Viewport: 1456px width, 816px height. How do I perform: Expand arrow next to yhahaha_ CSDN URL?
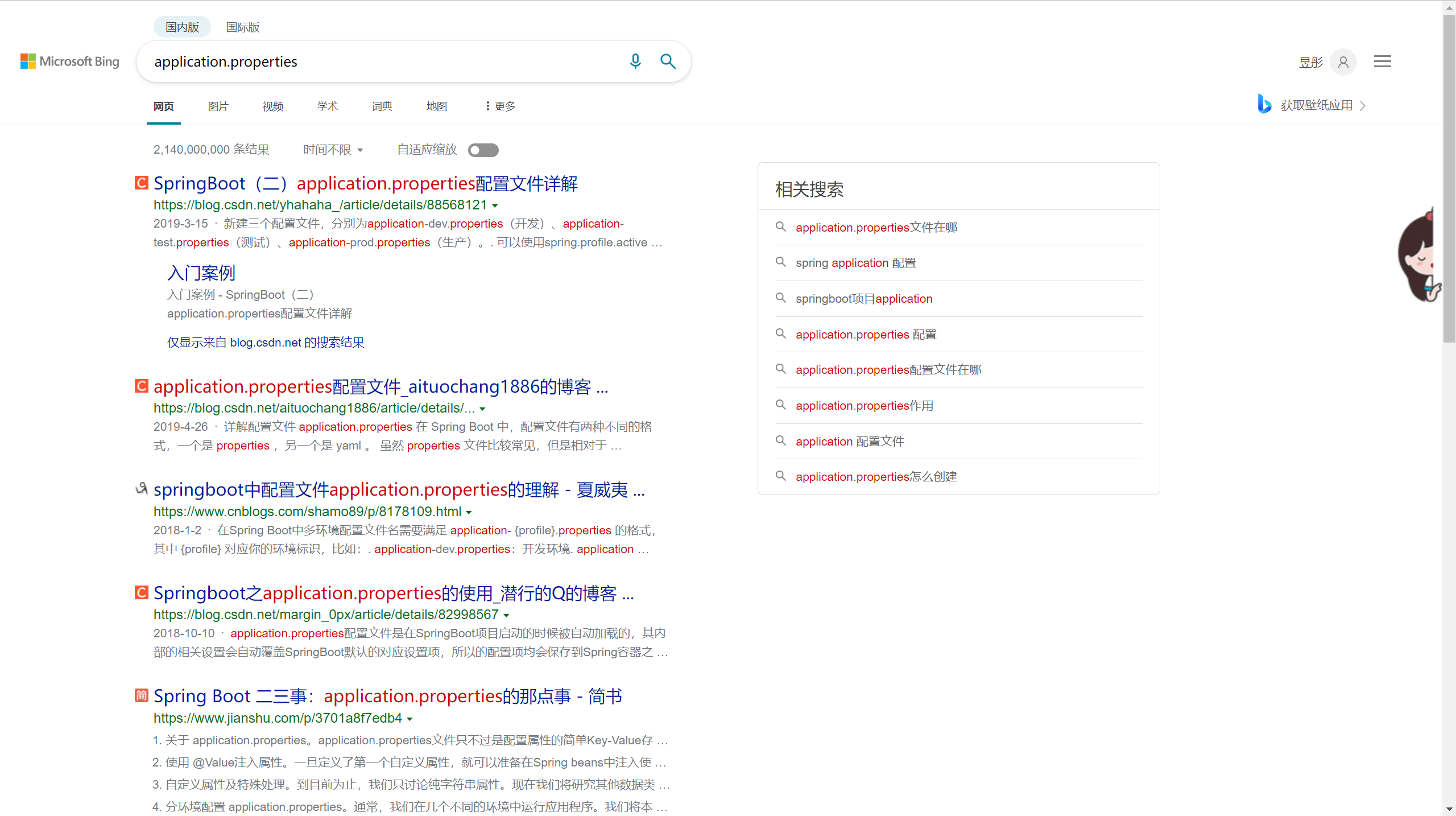pos(495,205)
